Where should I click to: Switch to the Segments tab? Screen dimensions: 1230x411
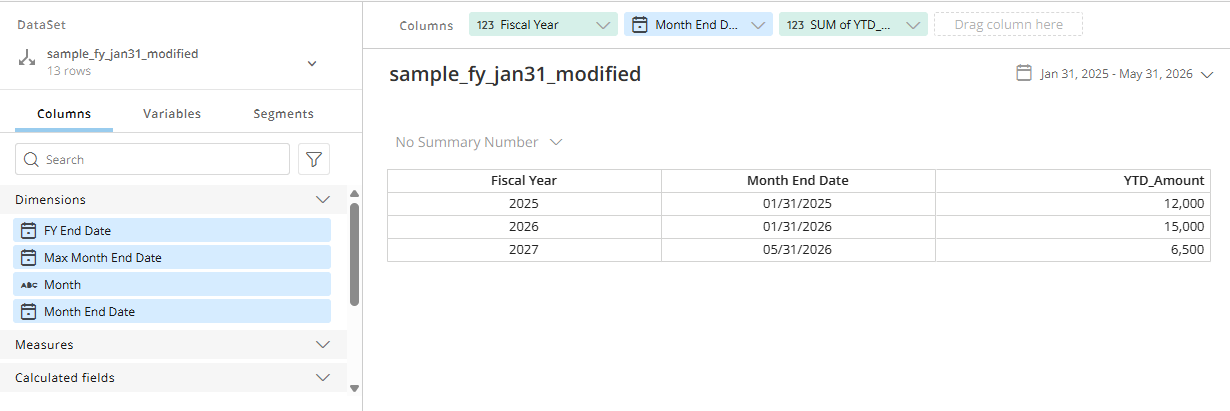[x=283, y=114]
